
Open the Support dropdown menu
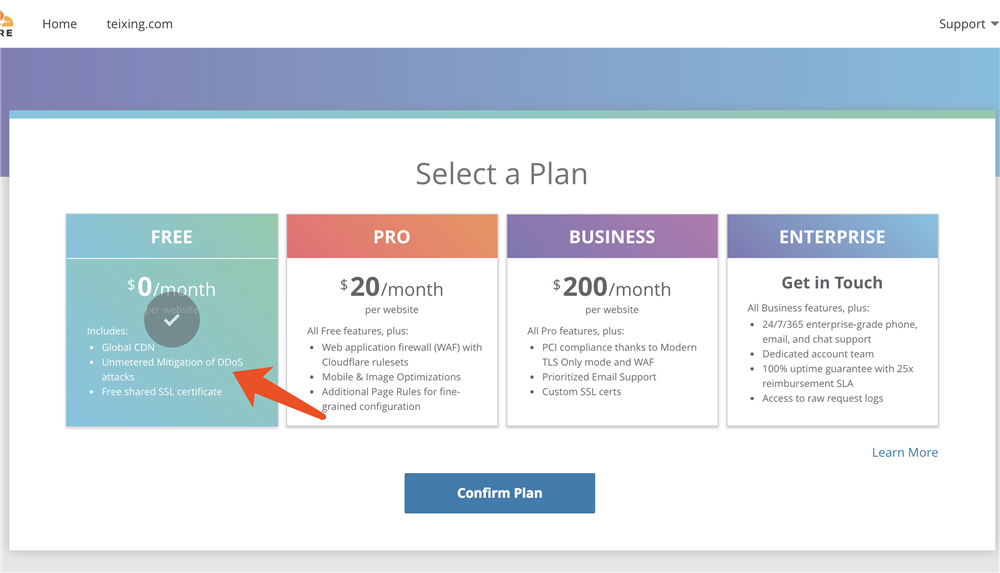(967, 24)
